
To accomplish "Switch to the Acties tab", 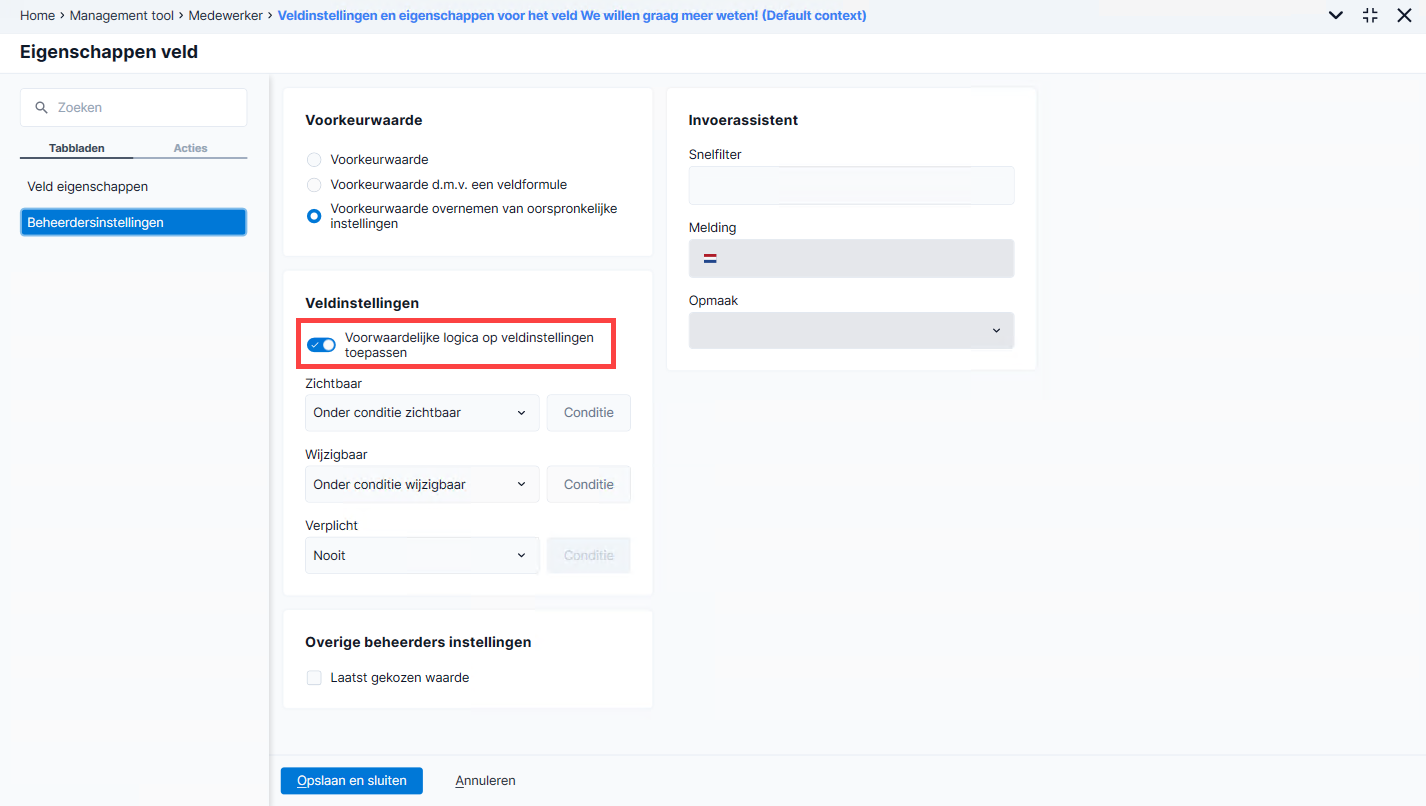I will (190, 148).
